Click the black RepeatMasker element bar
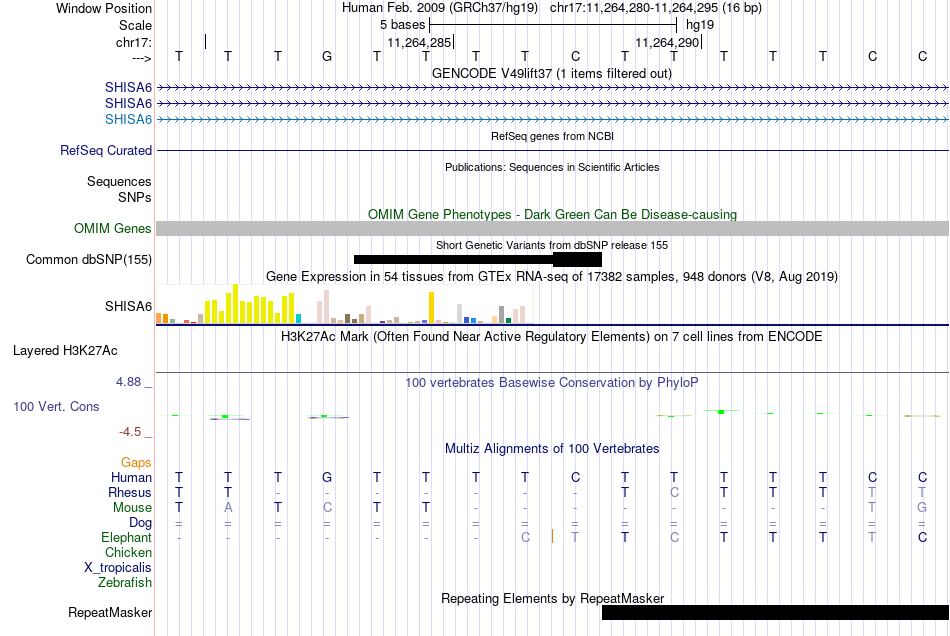This screenshot has width=950, height=636. tap(775, 612)
